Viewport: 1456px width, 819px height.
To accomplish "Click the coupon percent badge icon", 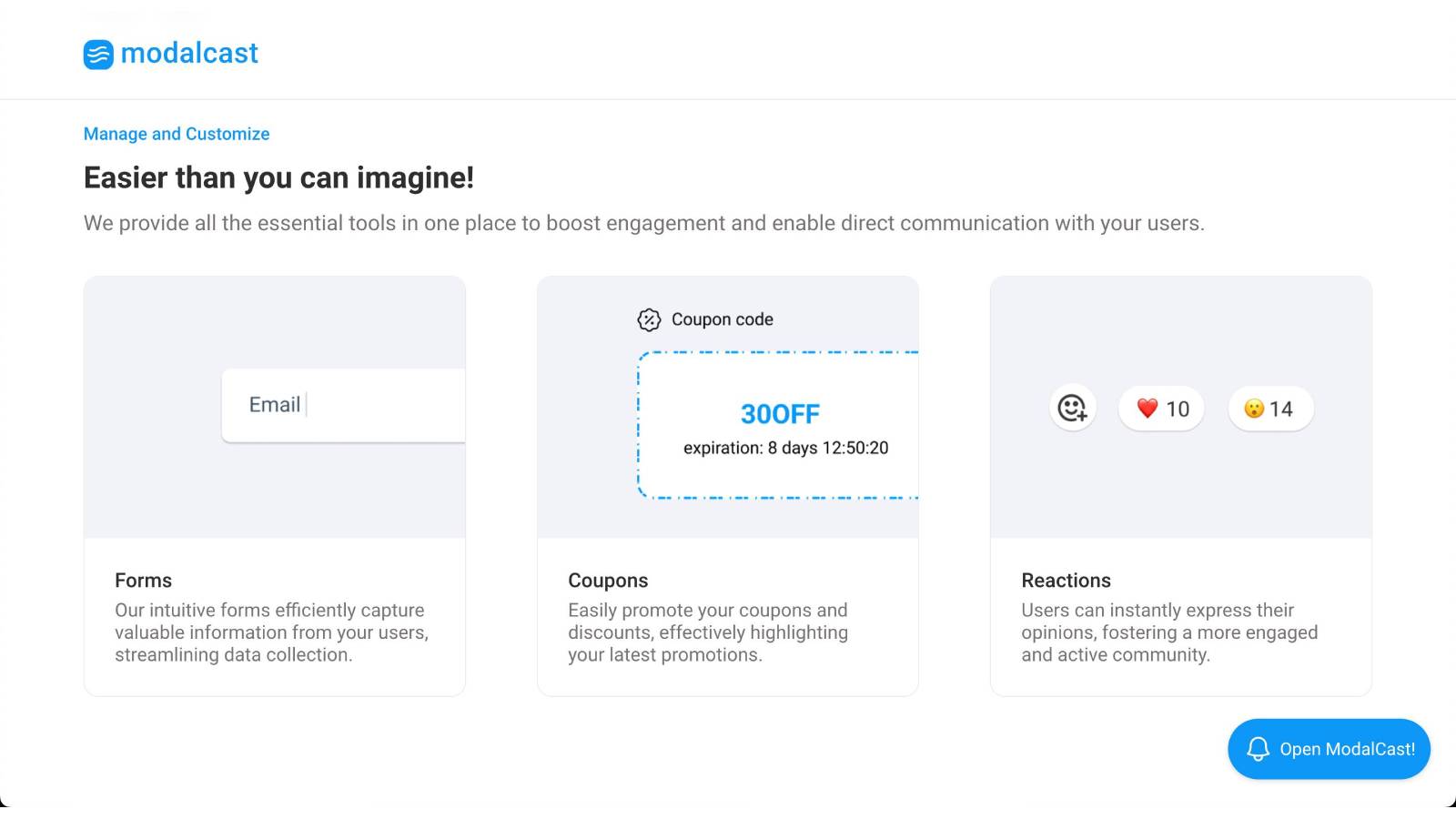I will (x=649, y=319).
